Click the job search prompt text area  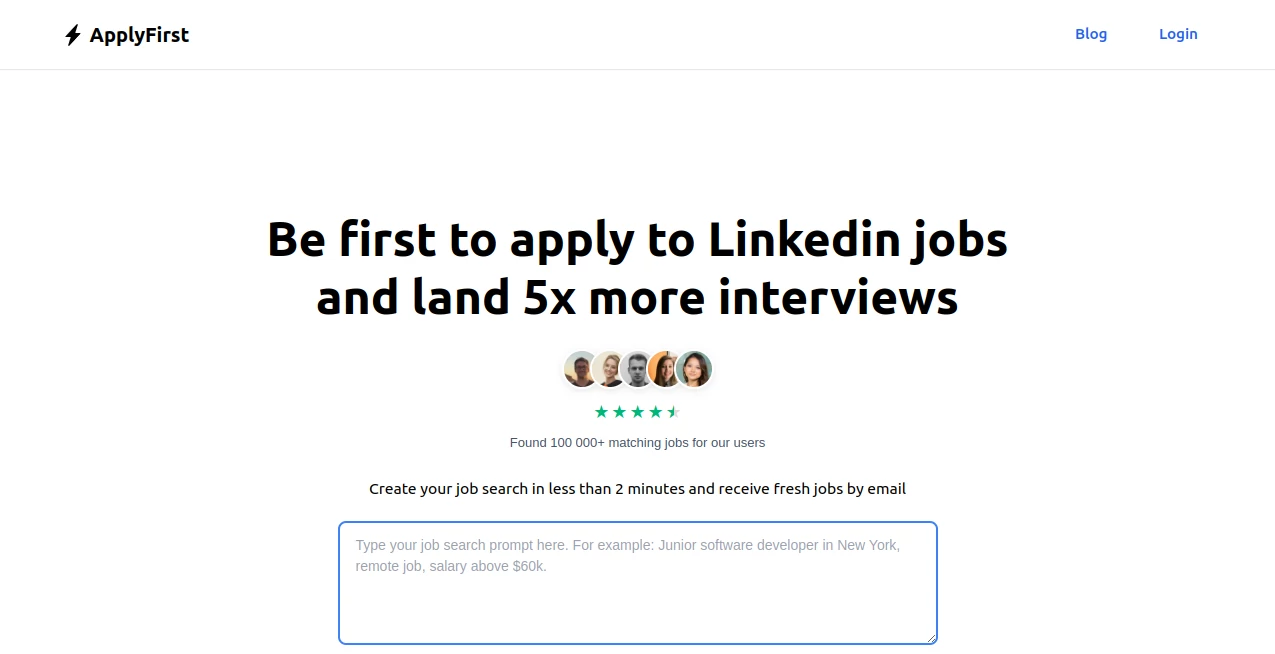(637, 583)
